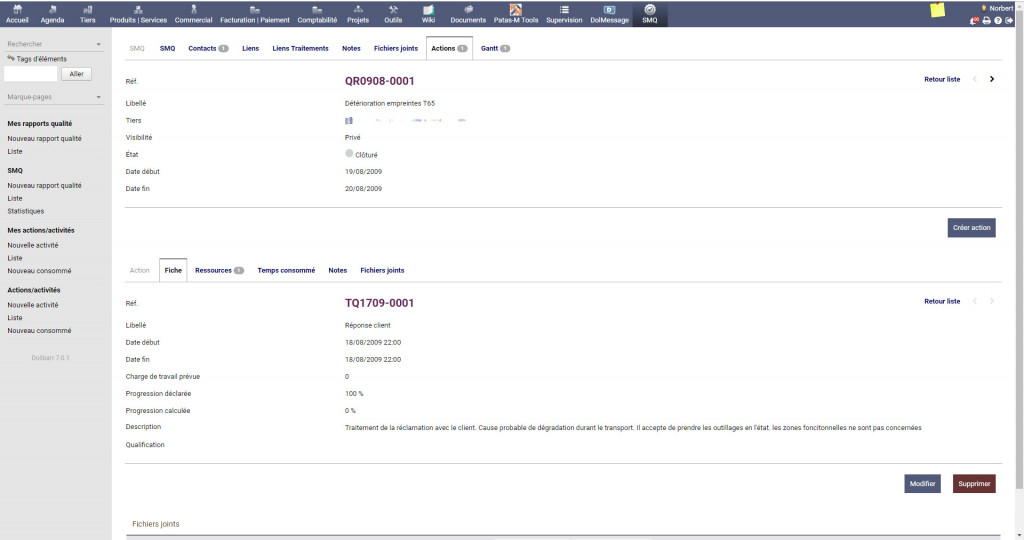Select the Actions tab

click(449, 48)
